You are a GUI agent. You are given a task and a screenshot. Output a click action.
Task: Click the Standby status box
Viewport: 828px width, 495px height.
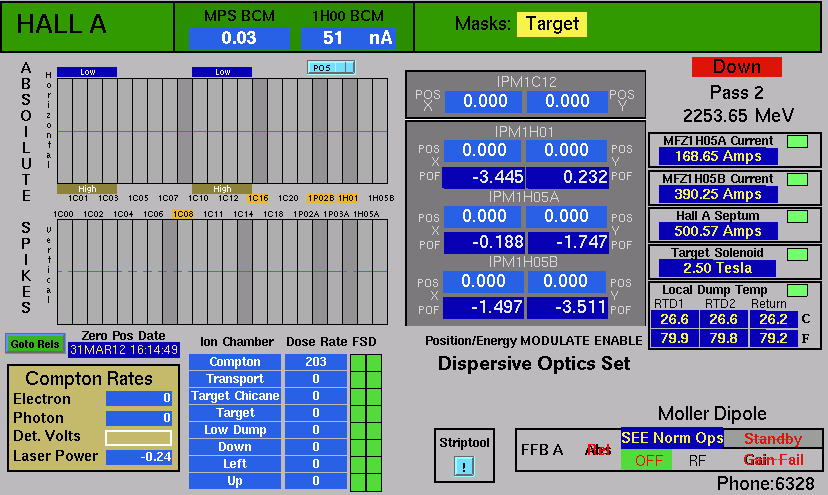(x=773, y=438)
